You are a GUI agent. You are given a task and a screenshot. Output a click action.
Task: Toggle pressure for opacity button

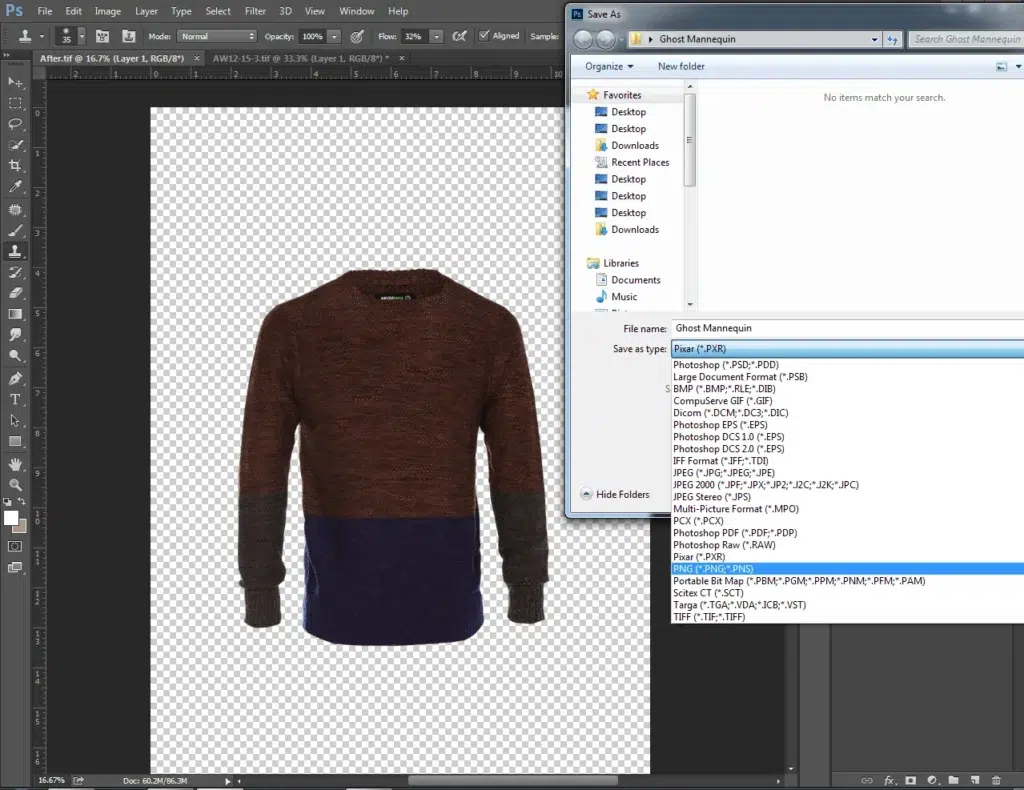pyautogui.click(x=357, y=37)
